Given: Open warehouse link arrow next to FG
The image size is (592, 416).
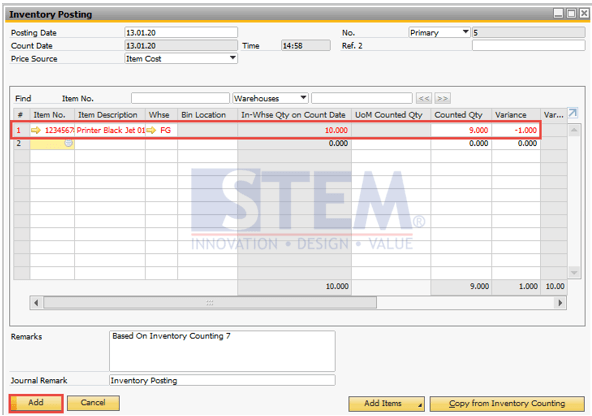Looking at the screenshot, I should click(151, 130).
